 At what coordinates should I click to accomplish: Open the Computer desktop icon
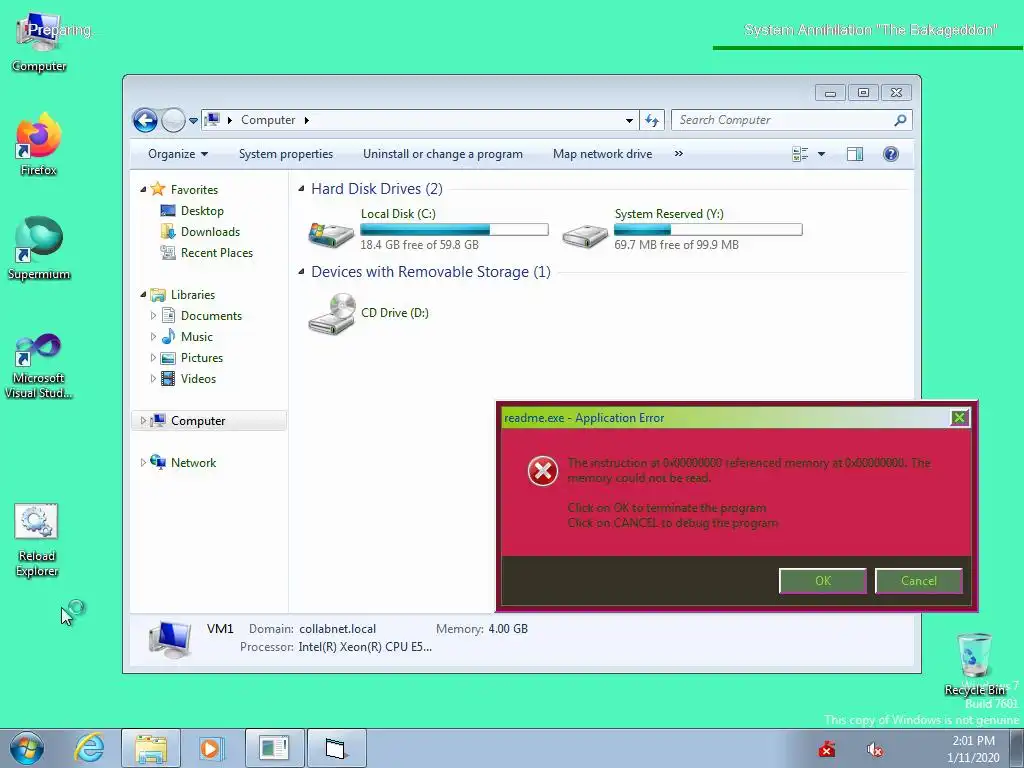coord(39,42)
